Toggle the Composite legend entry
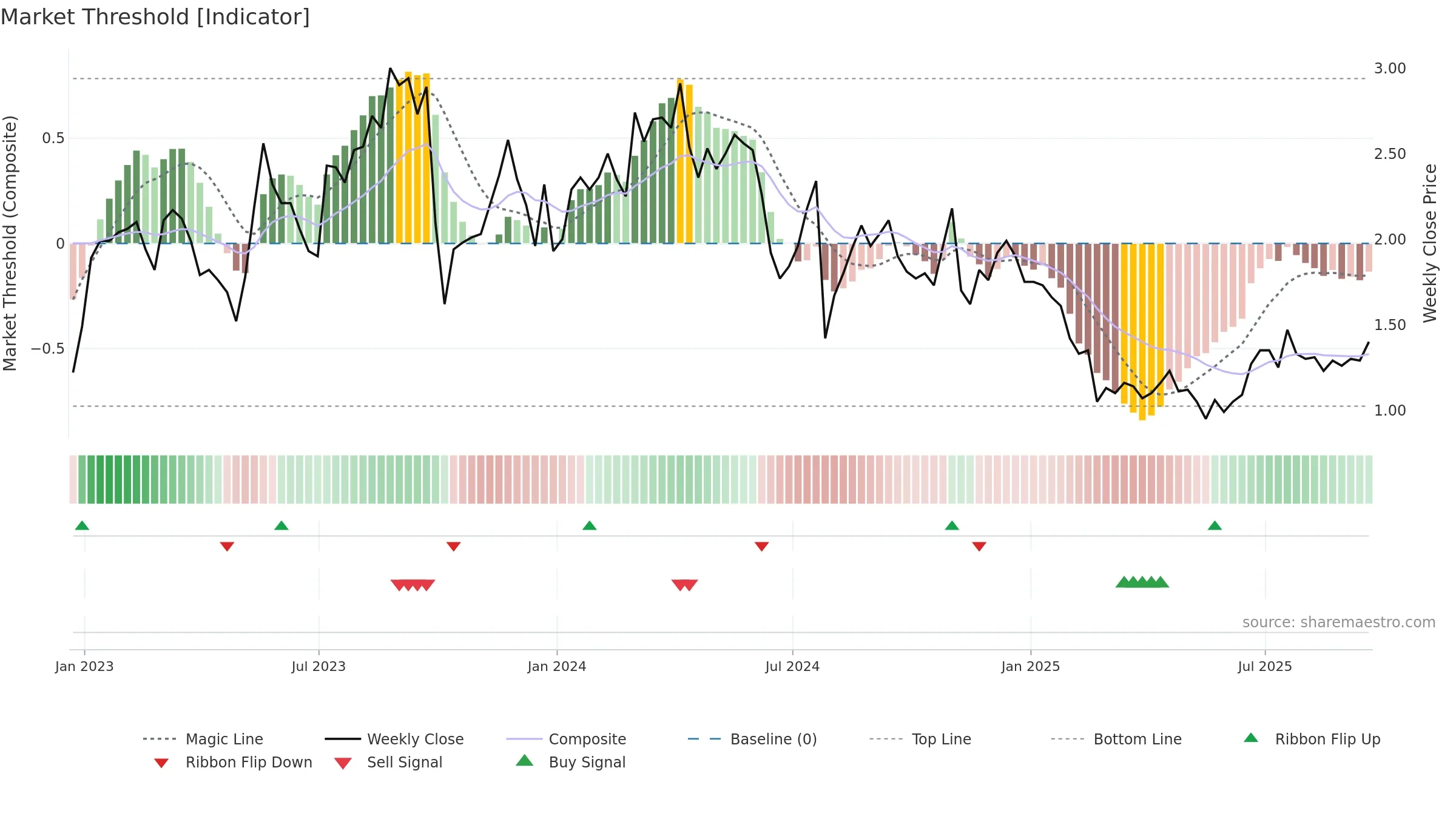Screen dimensions: 1456x819 [x=566, y=739]
